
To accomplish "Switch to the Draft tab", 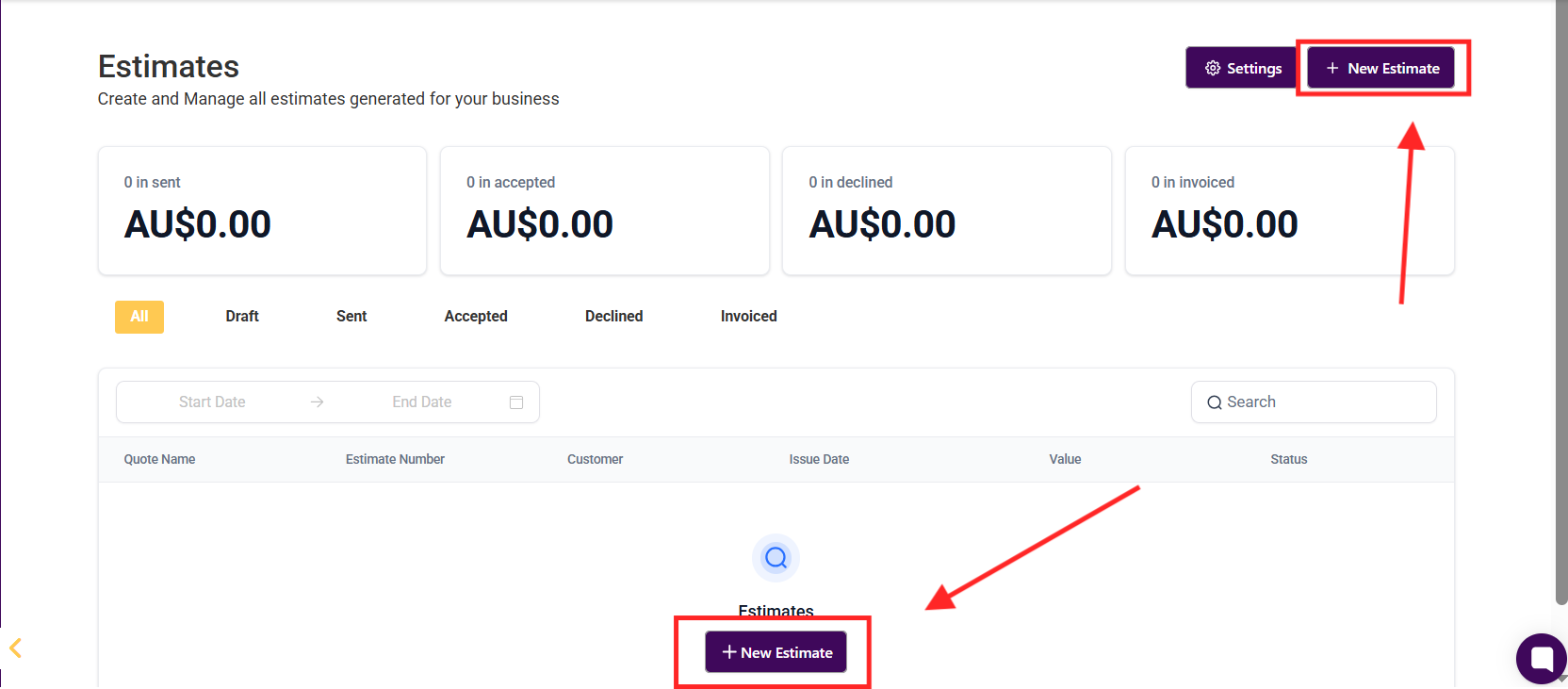I will 242,317.
